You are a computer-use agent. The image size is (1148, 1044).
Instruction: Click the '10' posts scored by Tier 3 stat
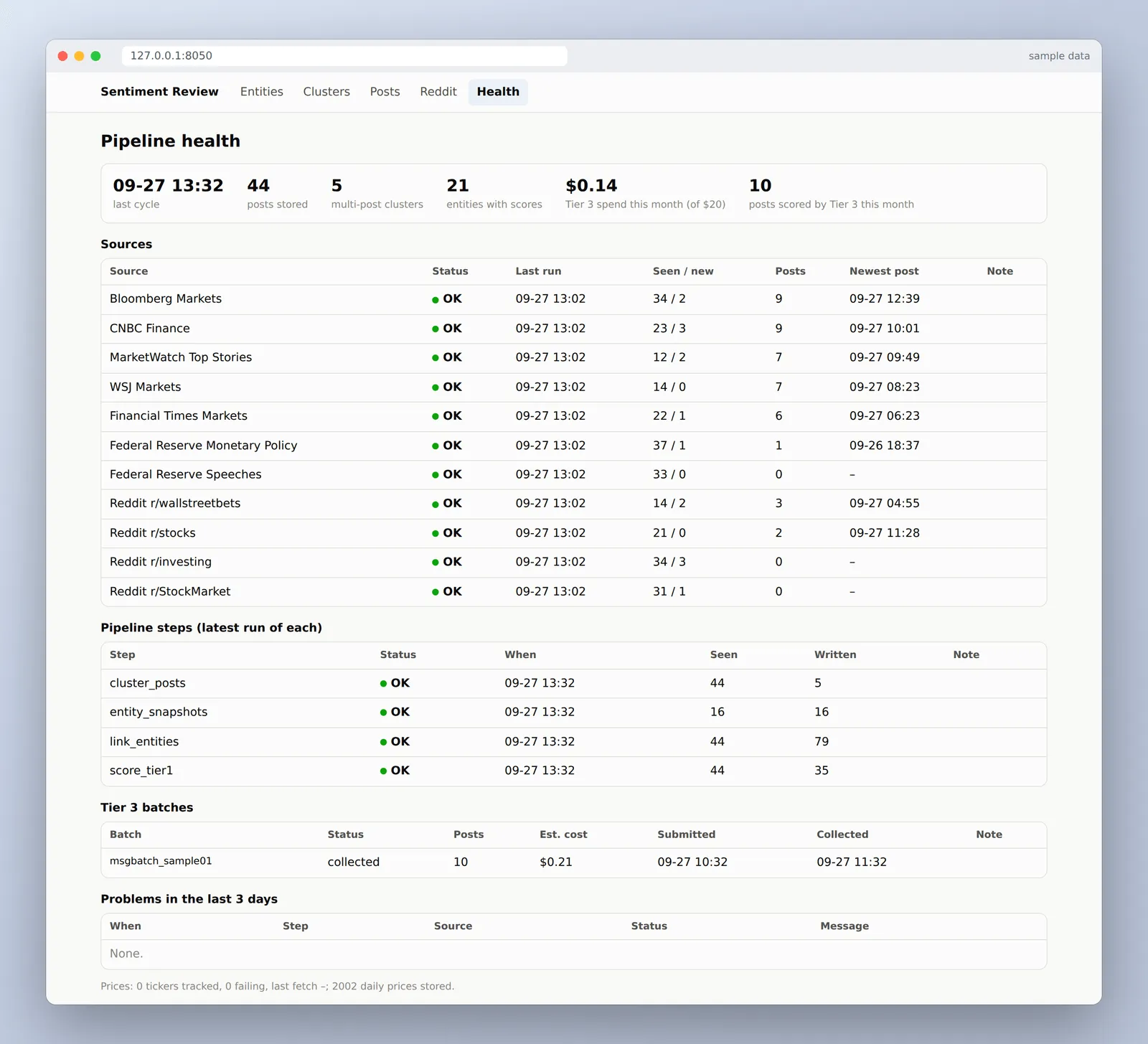[761, 186]
